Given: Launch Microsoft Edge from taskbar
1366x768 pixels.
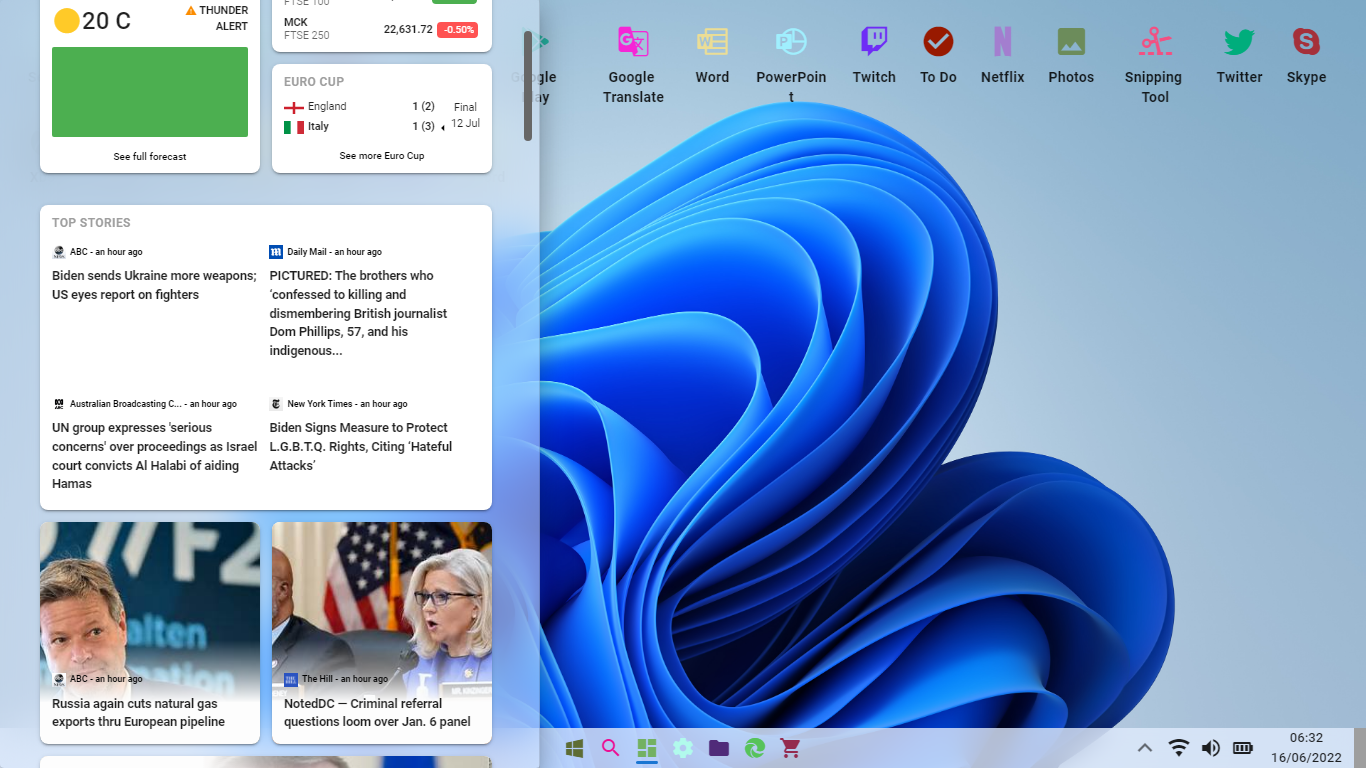Looking at the screenshot, I should point(755,748).
